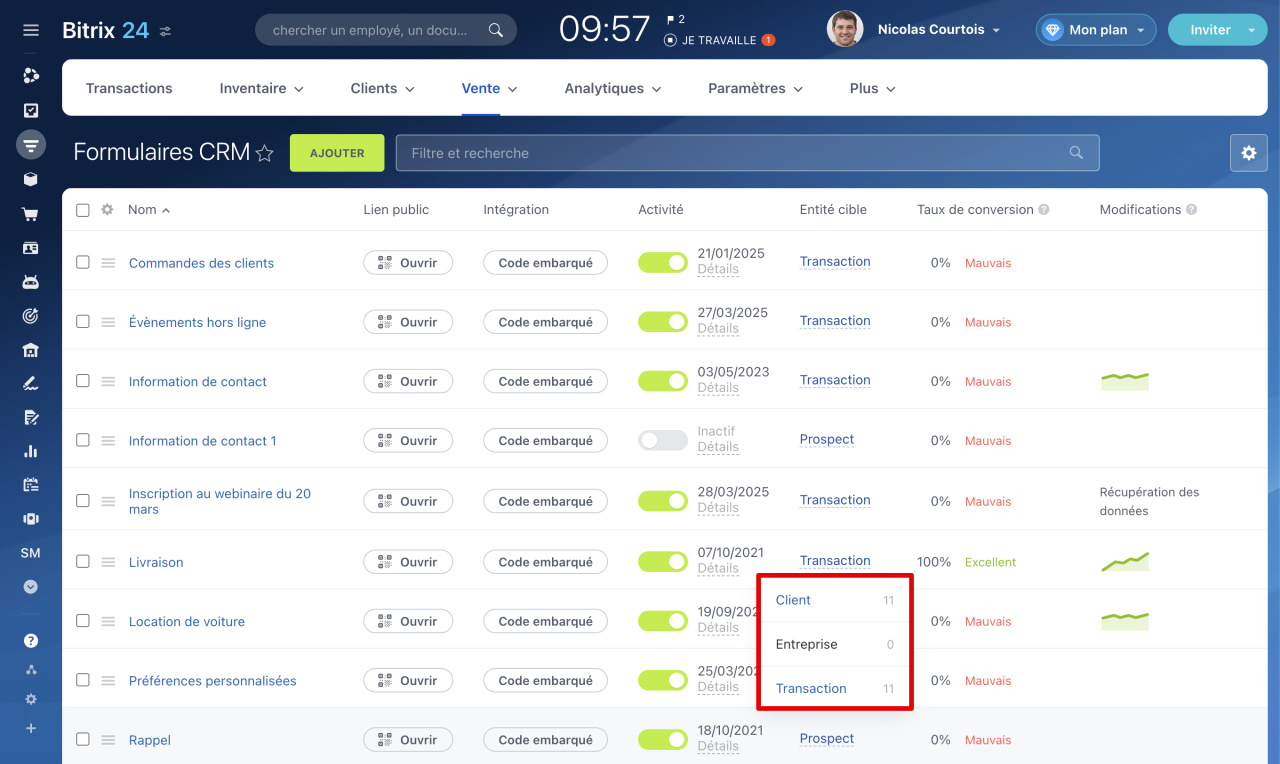Viewport: 1280px width, 764px height.
Task: Check the Évènements hors ligne row checkbox
Action: pos(83,322)
